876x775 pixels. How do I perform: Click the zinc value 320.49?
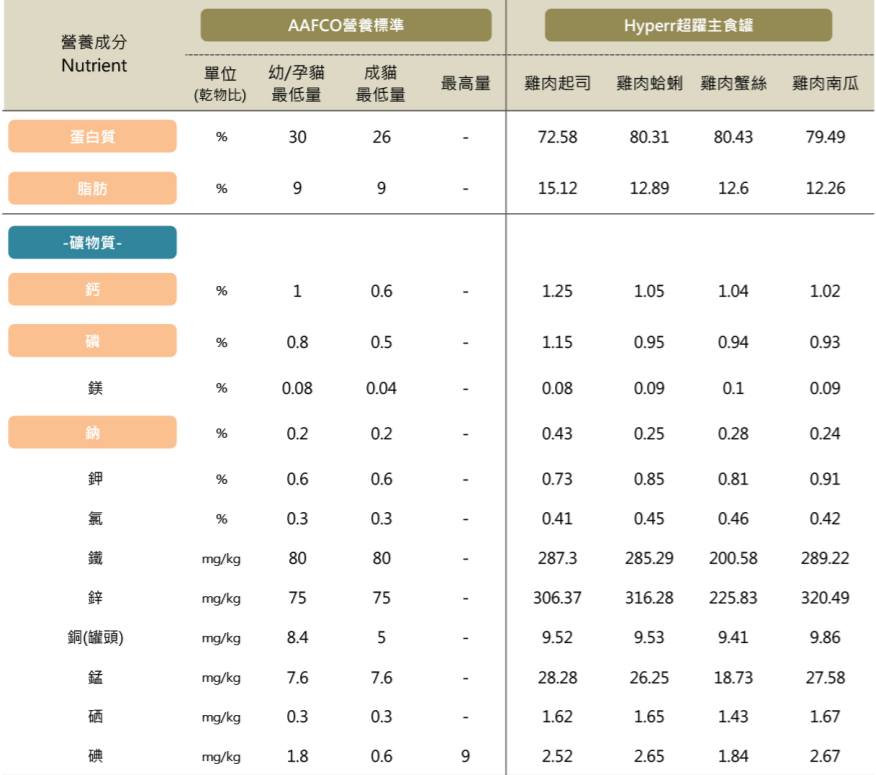[825, 598]
